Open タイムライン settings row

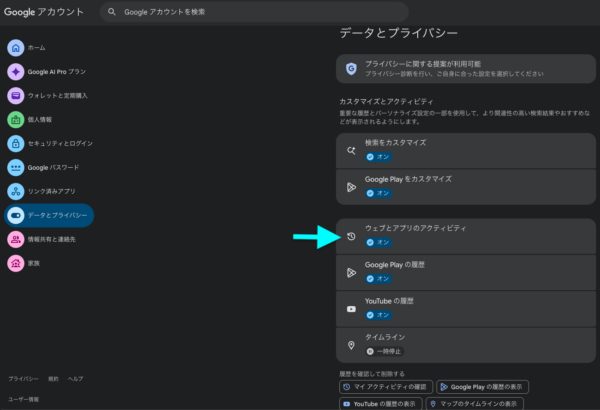coord(466,345)
